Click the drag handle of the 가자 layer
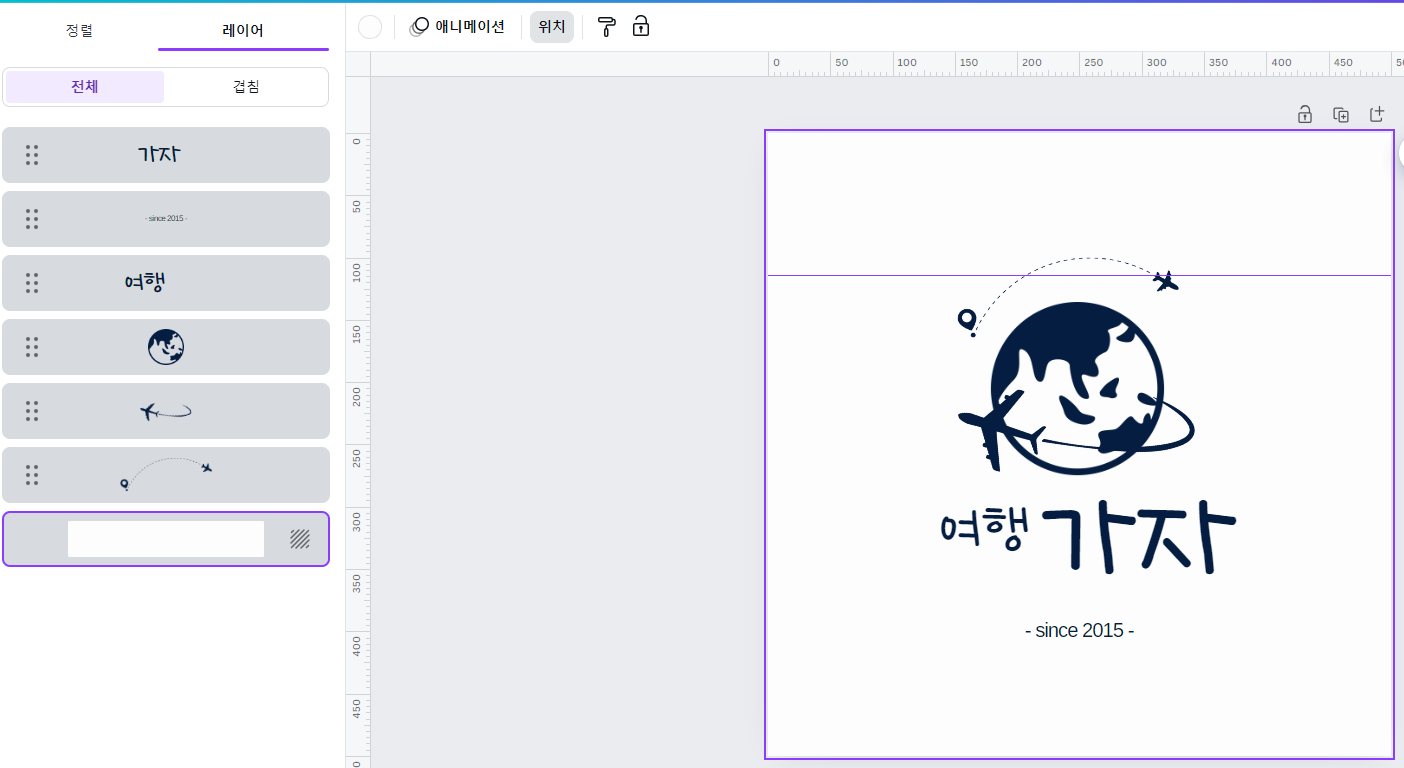Image resolution: width=1404 pixels, height=768 pixels. [32, 155]
